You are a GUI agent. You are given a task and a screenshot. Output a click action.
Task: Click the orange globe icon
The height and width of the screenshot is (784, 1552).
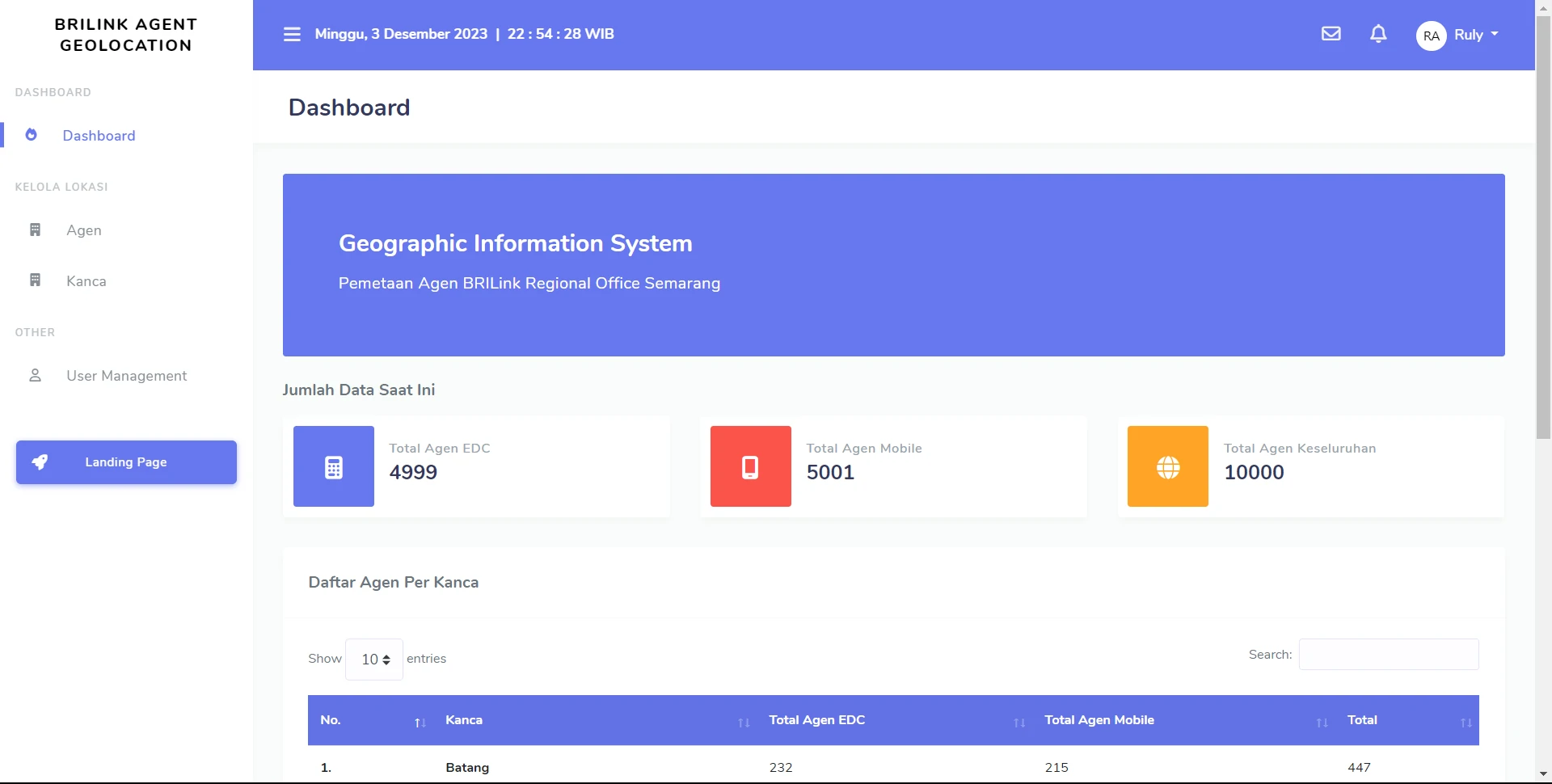point(1167,466)
